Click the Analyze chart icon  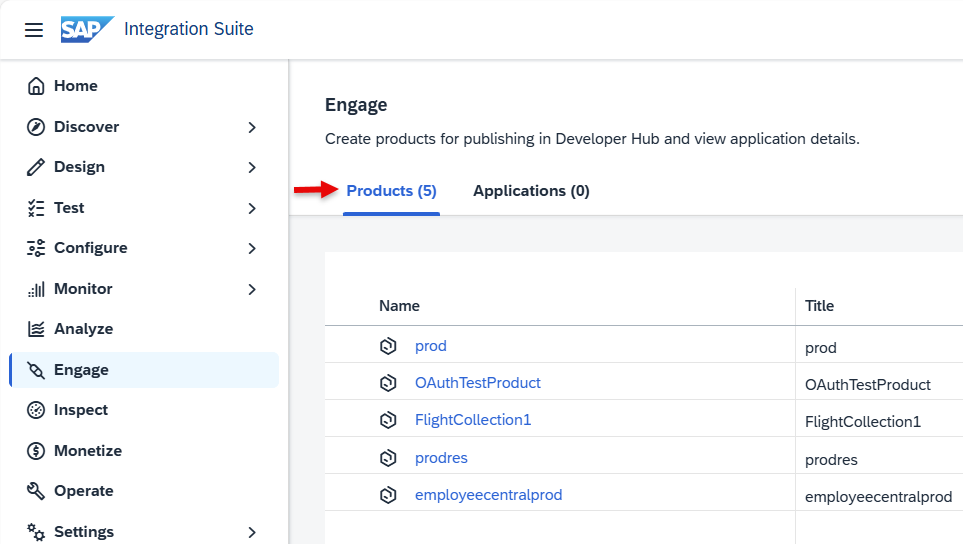pyautogui.click(x=36, y=329)
